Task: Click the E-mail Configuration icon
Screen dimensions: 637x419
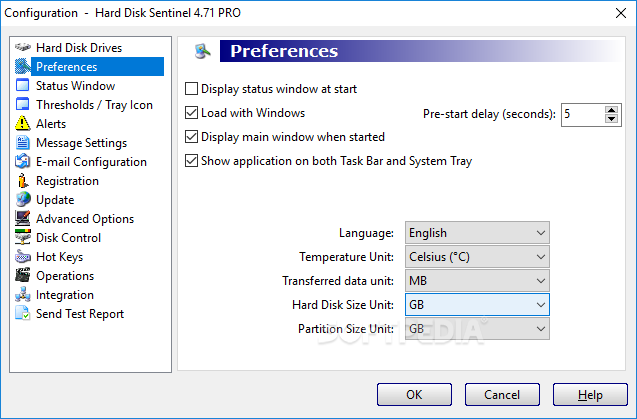Action: pos(23,161)
